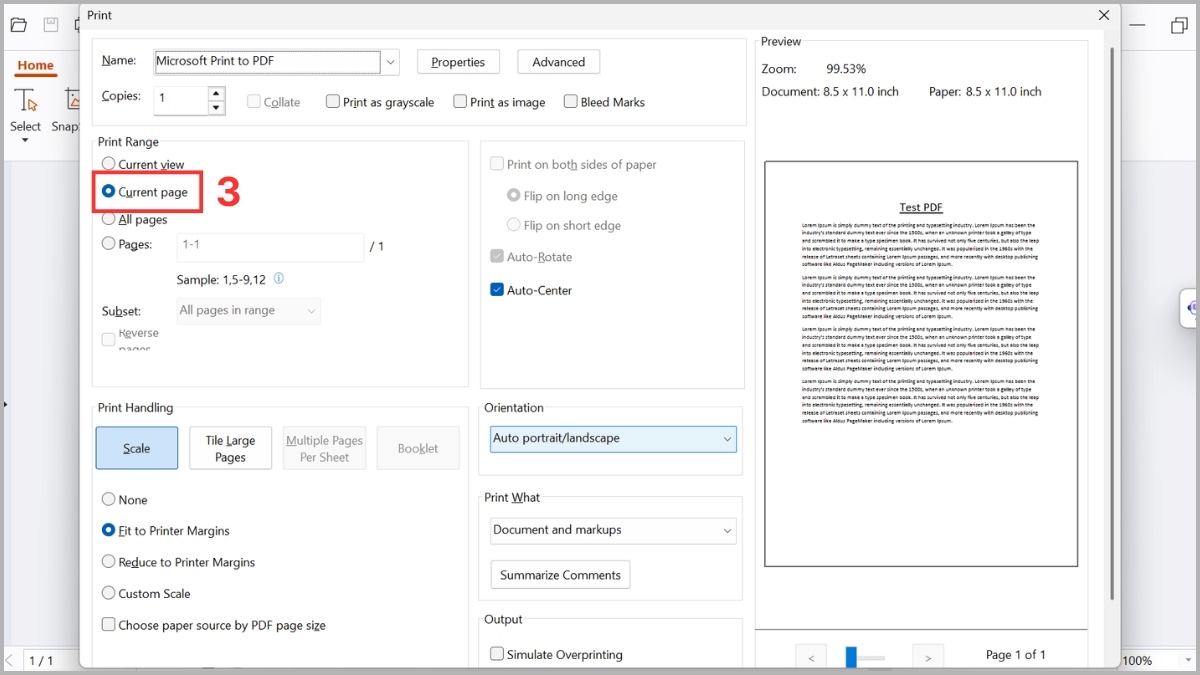This screenshot has height=675, width=1200.
Task: Click the Summarize Comments button
Action: tap(560, 575)
